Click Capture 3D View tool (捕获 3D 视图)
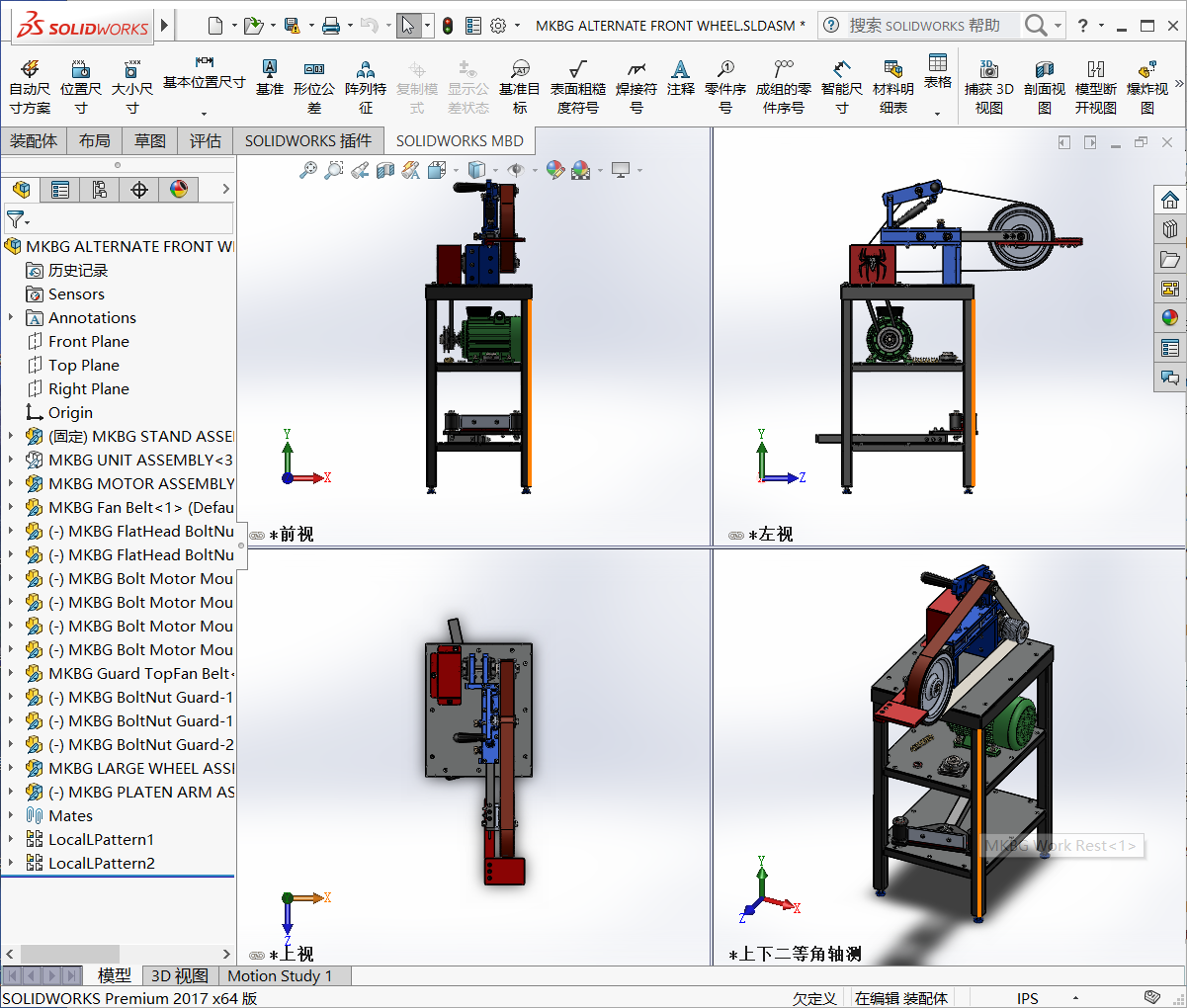Image resolution: width=1187 pixels, height=1008 pixels. (x=989, y=86)
